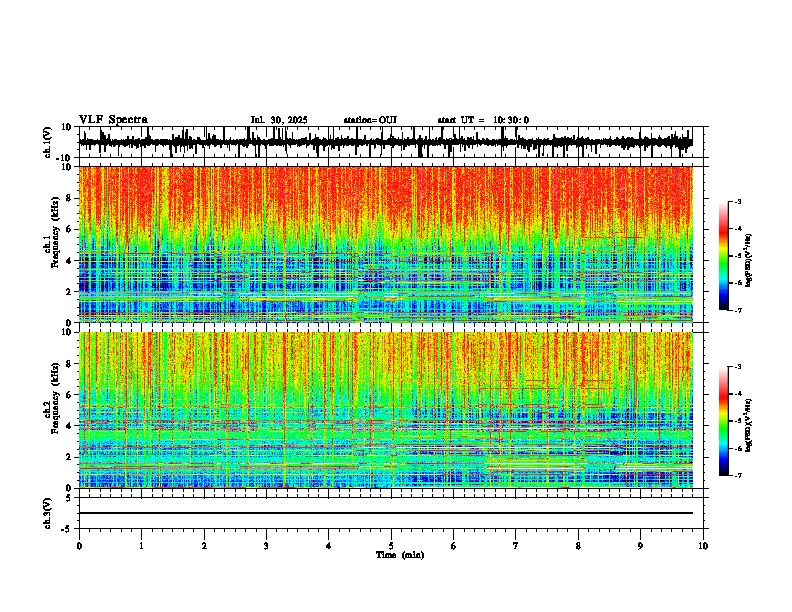792x612 pixels.
Task: Click the "-3" label on the ch.1 color scale
Action: 738,201
